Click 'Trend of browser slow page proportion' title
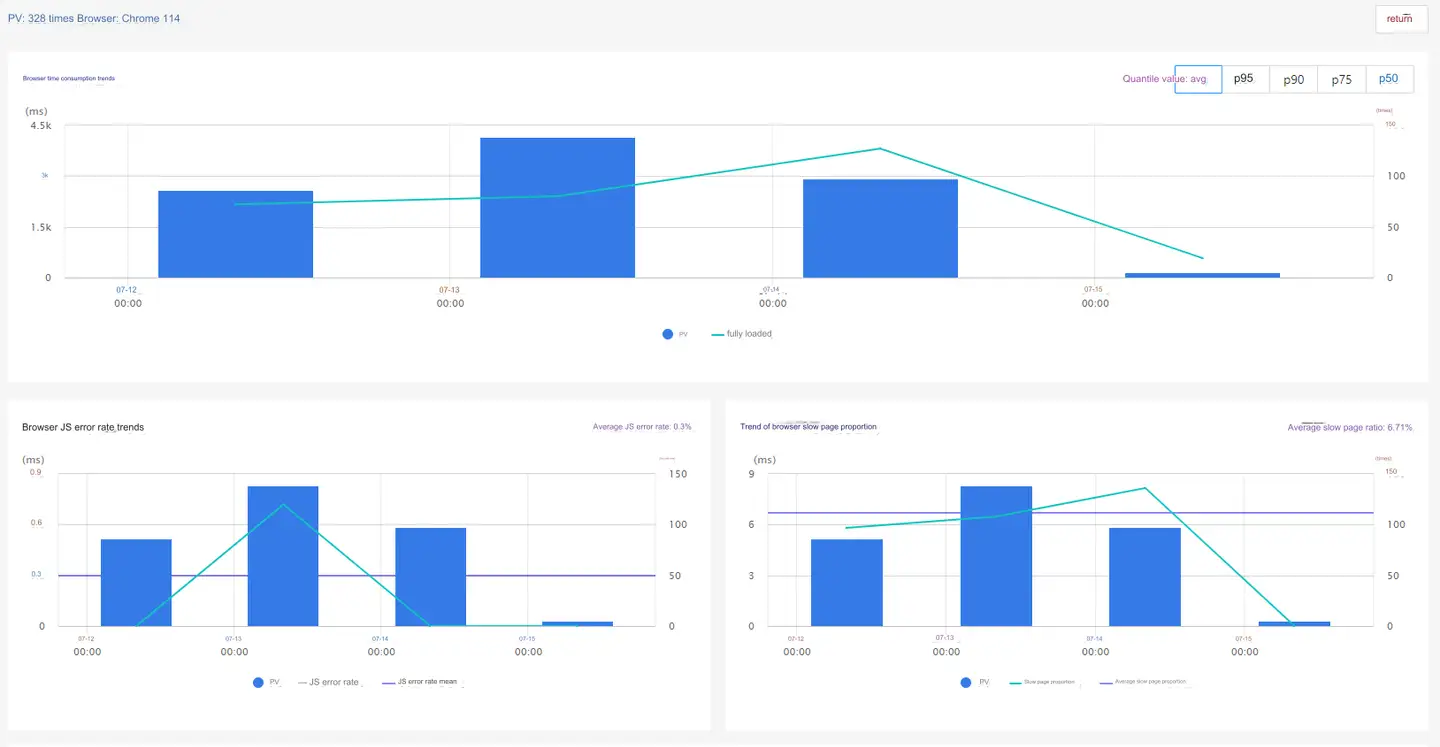1440x747 pixels. [x=808, y=427]
